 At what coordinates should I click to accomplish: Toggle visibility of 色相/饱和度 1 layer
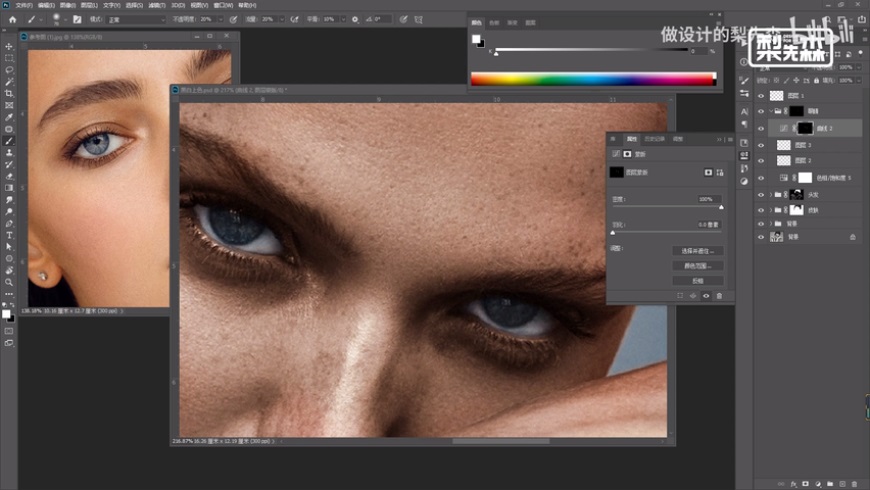coord(761,177)
